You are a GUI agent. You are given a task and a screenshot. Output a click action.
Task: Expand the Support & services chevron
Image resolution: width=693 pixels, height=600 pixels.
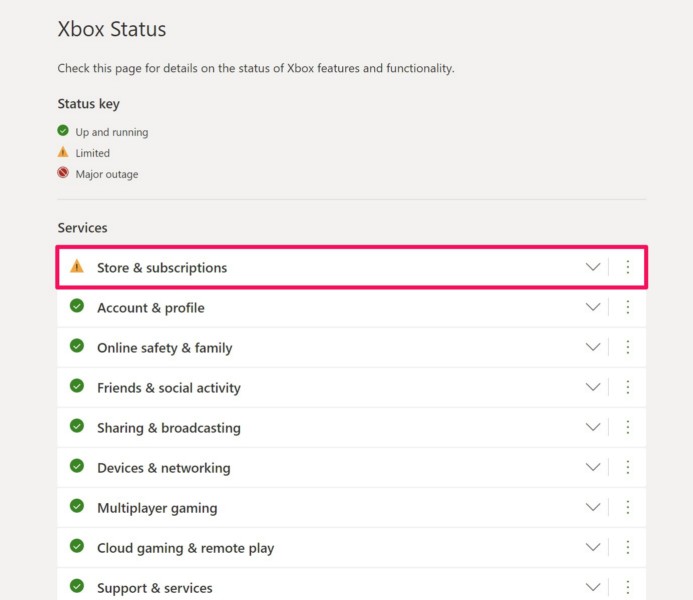tap(593, 587)
